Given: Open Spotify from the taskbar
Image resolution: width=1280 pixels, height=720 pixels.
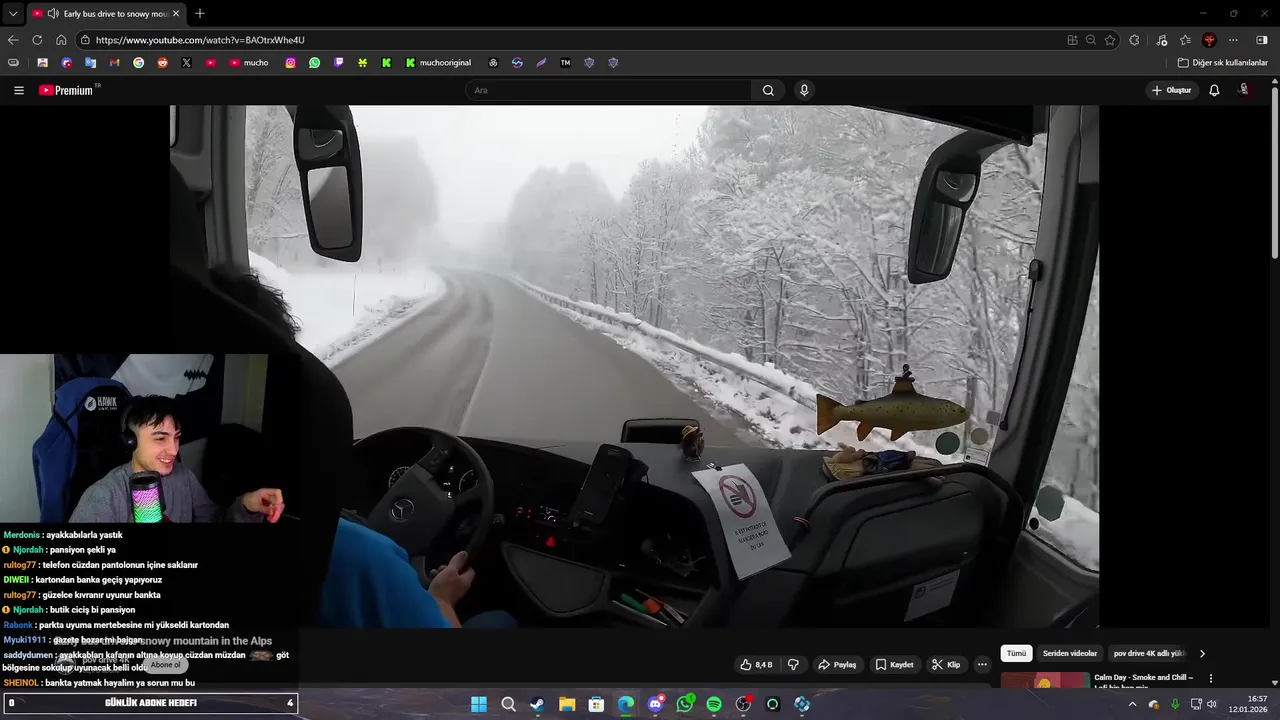Looking at the screenshot, I should click(714, 704).
